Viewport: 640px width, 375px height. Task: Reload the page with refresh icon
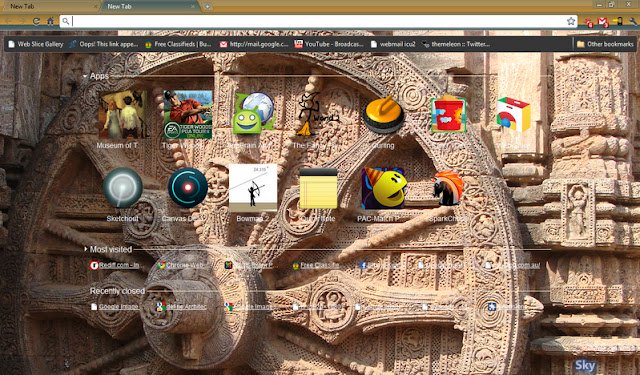[x=36, y=21]
